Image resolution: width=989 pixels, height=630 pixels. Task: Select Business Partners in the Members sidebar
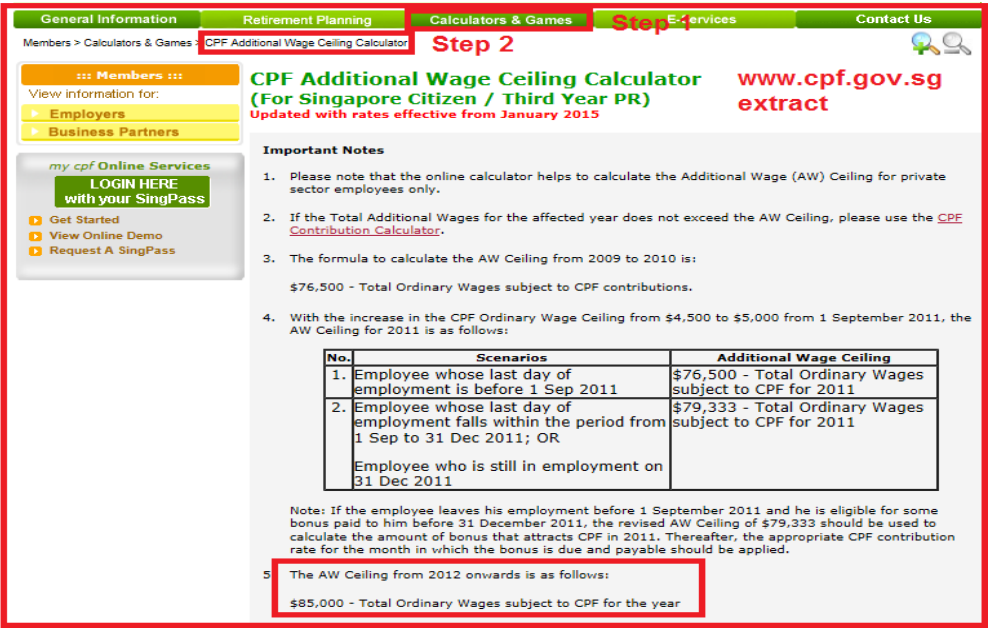click(113, 131)
